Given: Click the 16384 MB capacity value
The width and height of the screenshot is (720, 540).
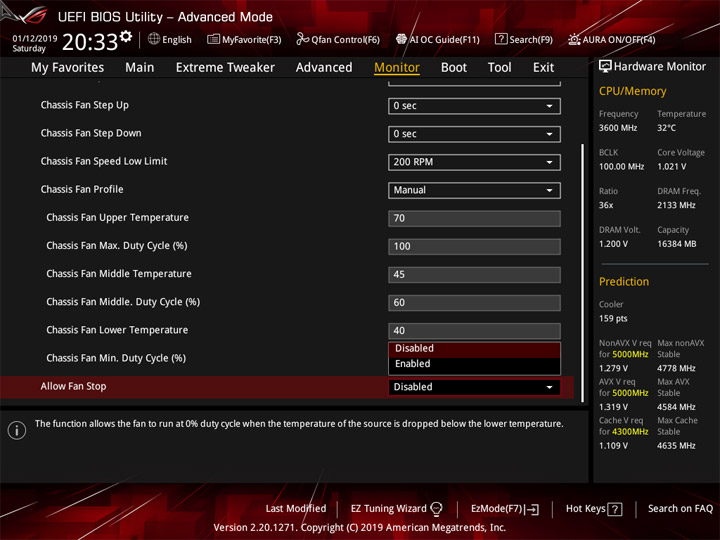Looking at the screenshot, I should [x=676, y=244].
